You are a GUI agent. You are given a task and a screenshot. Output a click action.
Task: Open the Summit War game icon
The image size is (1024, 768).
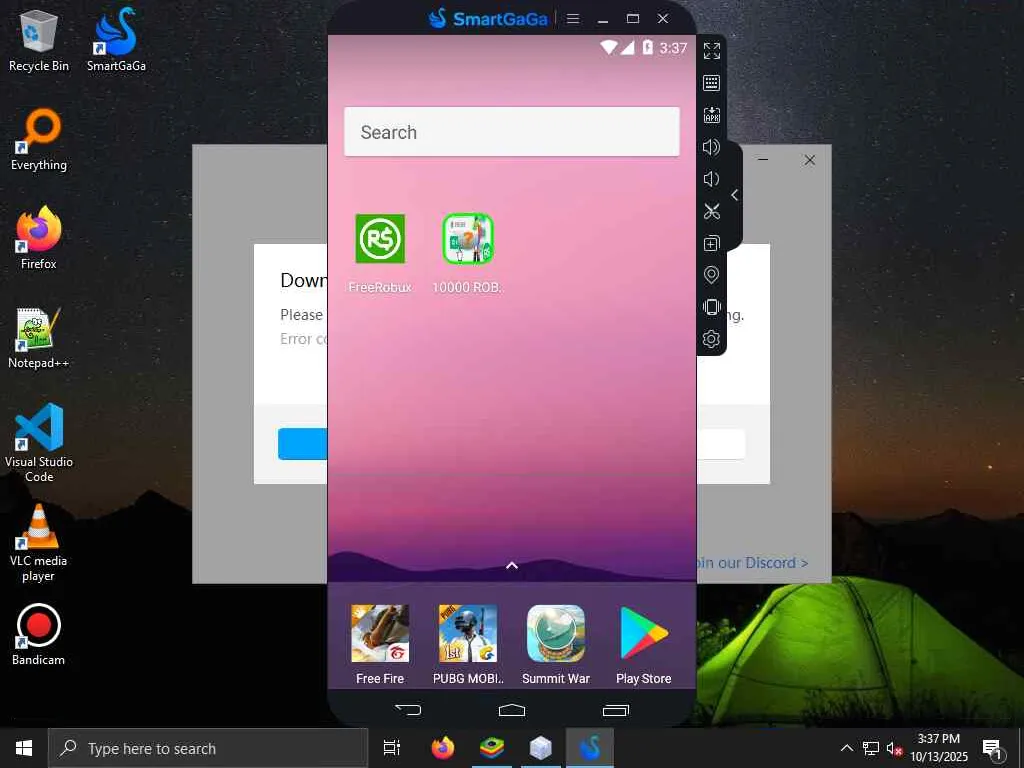tap(556, 634)
